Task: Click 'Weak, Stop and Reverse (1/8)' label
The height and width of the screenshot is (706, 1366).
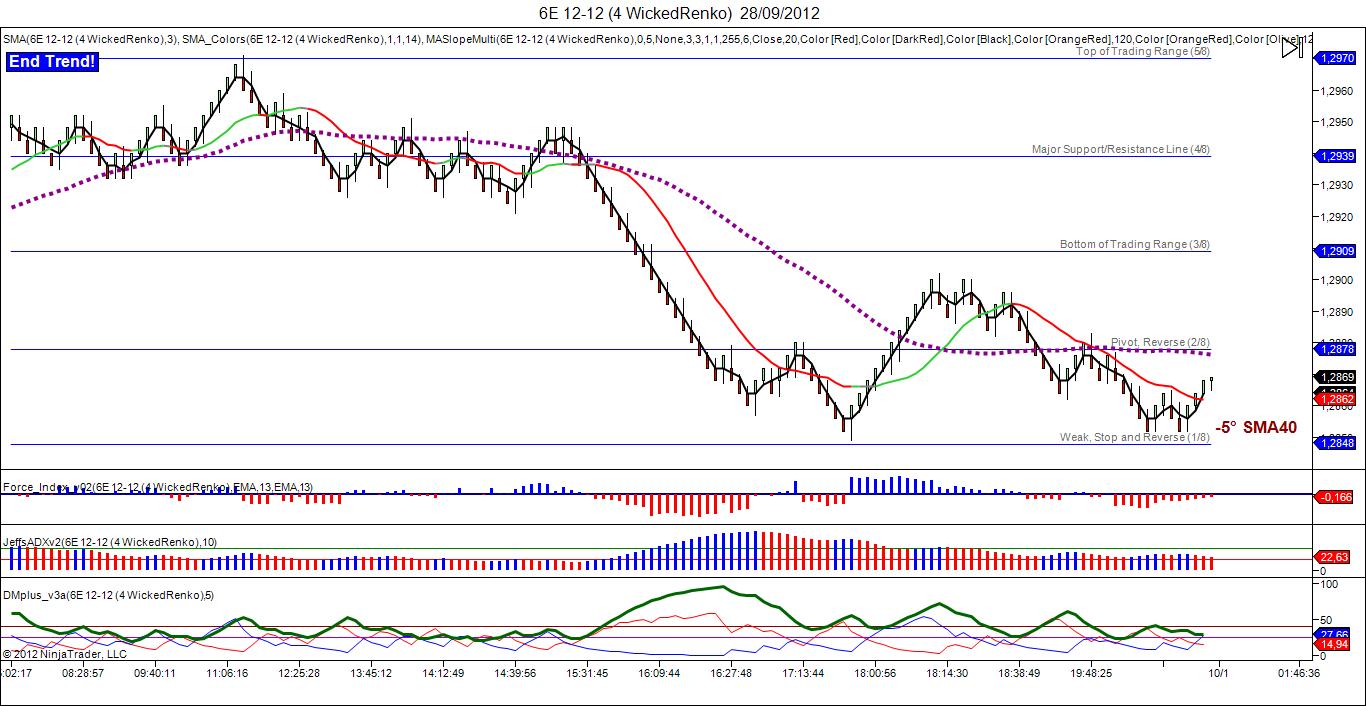Action: (1135, 437)
